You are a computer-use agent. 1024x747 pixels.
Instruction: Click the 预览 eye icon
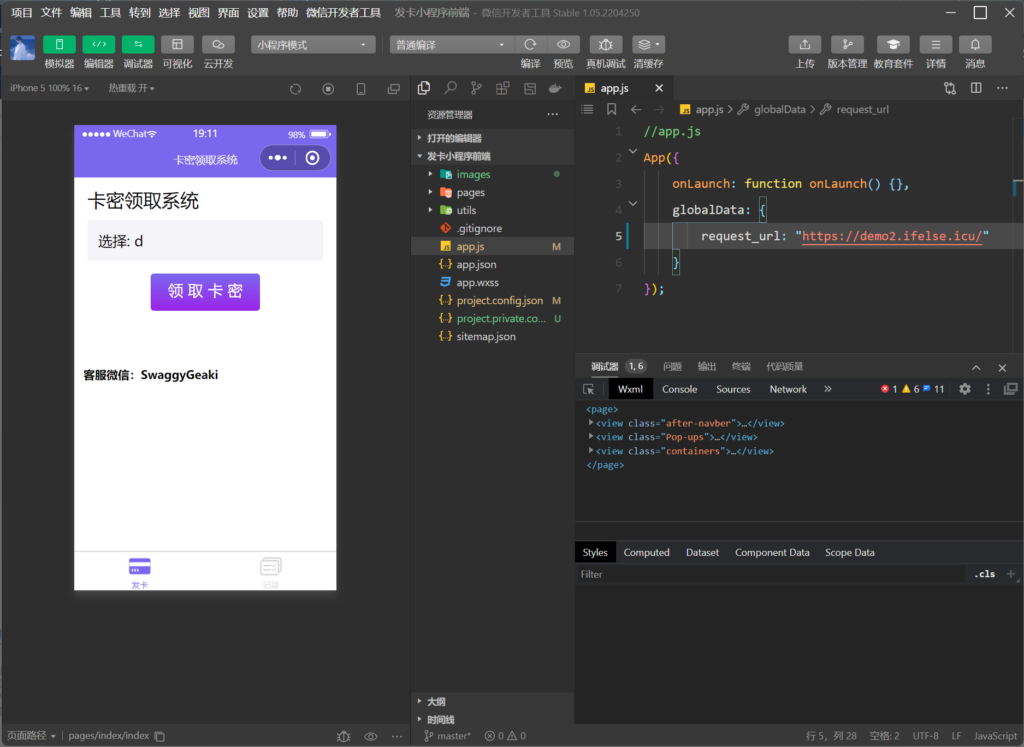tap(563, 45)
